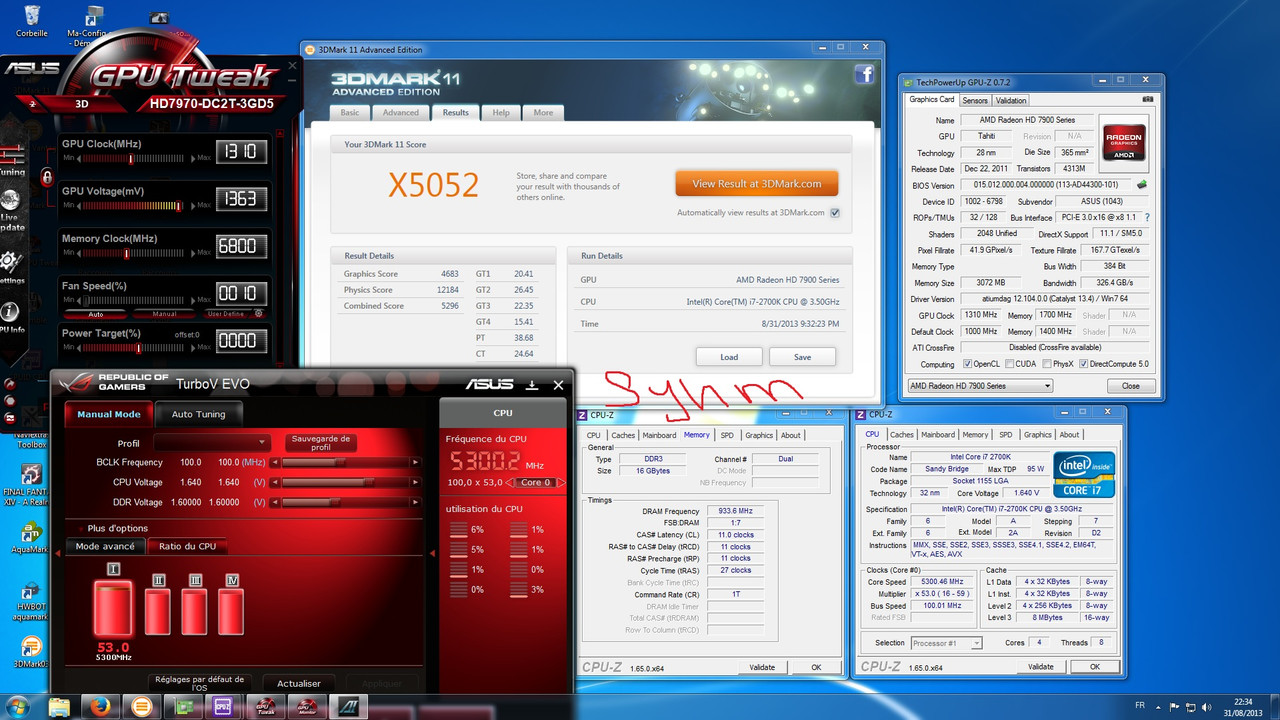Open GPU Info in GPU Tweak sidebar
This screenshot has height=720, width=1280.
tap(11, 316)
